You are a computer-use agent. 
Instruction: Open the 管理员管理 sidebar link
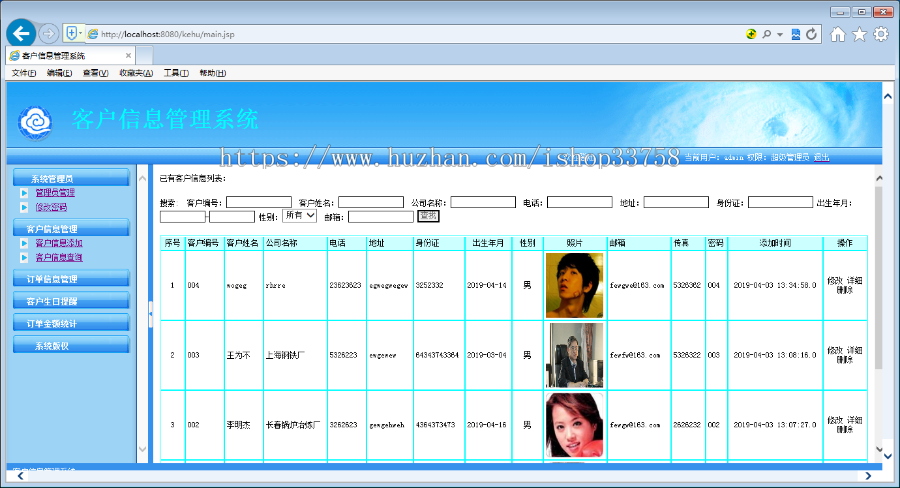tap(55, 193)
